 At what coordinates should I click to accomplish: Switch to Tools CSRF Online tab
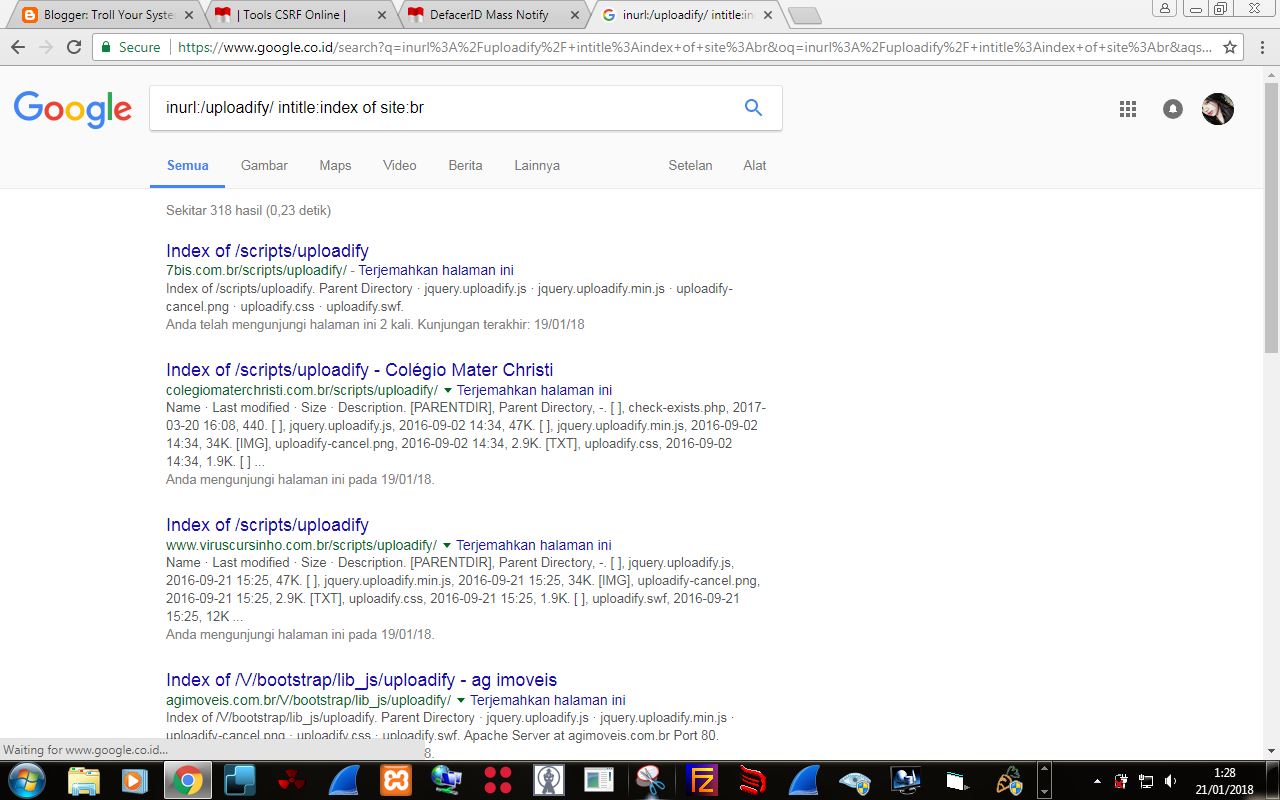coord(300,15)
